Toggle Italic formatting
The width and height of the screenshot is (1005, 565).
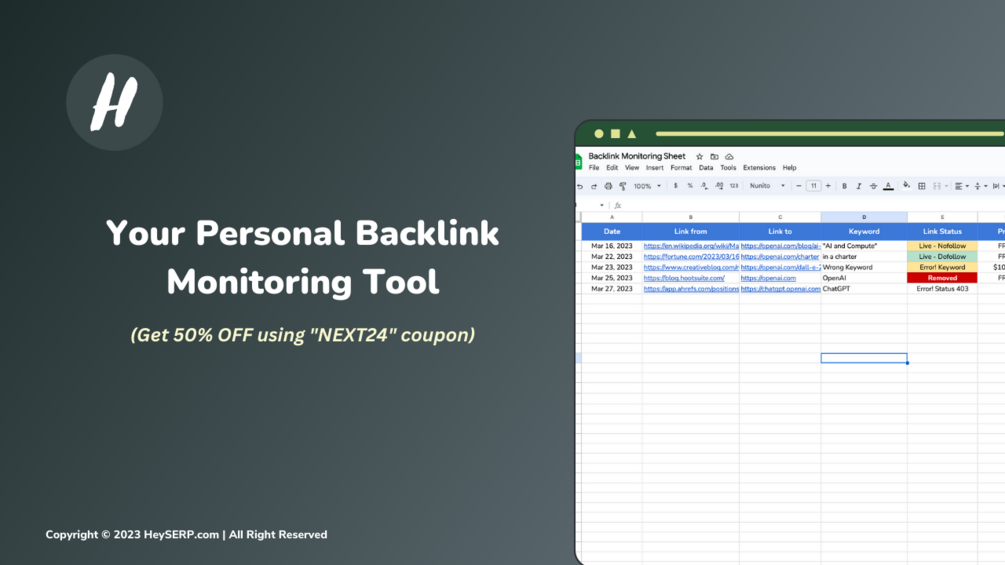click(859, 186)
